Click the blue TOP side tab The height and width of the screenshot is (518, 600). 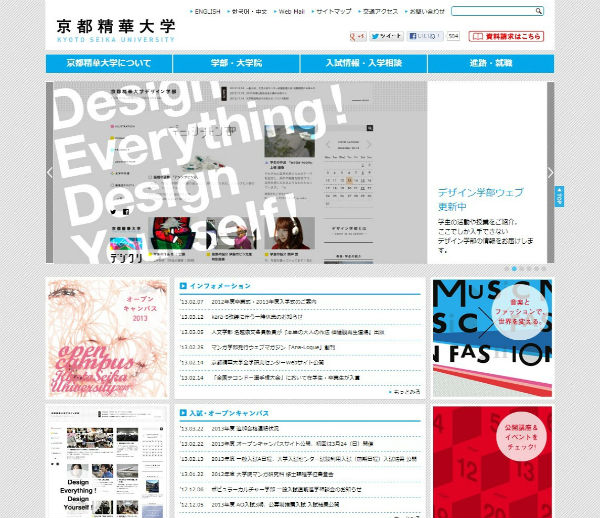(x=559, y=197)
